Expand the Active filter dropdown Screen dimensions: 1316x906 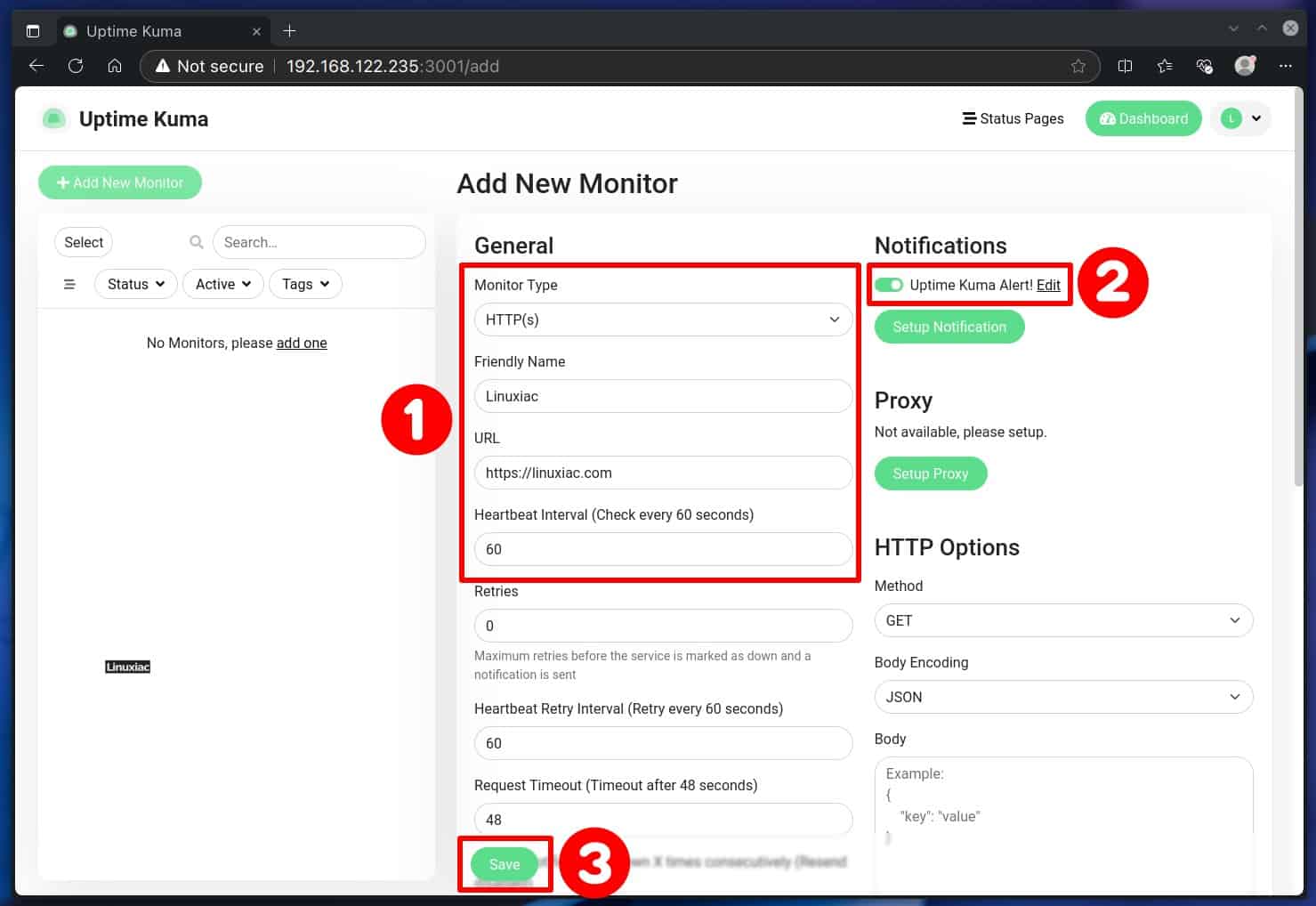pos(222,284)
